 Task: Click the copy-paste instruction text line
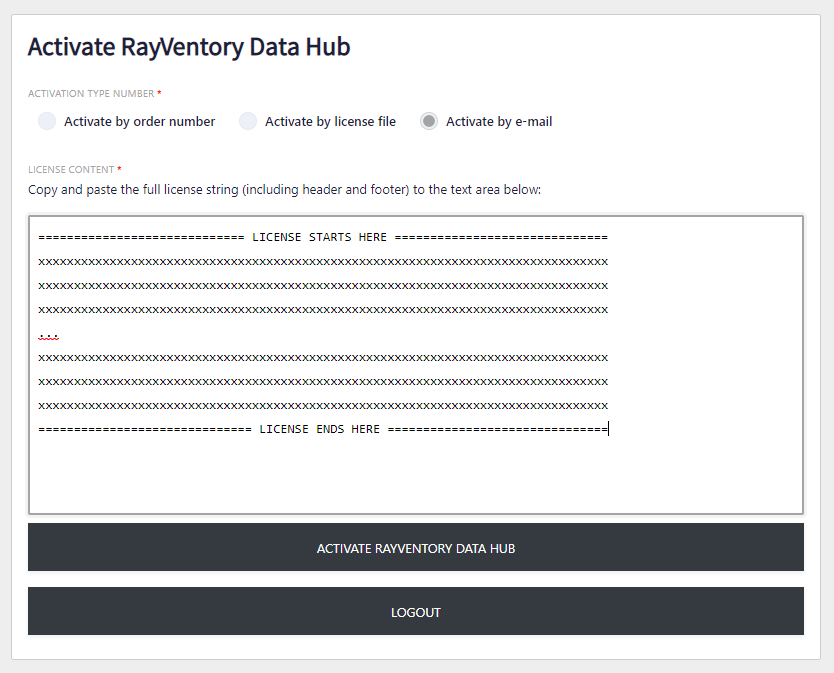284,189
